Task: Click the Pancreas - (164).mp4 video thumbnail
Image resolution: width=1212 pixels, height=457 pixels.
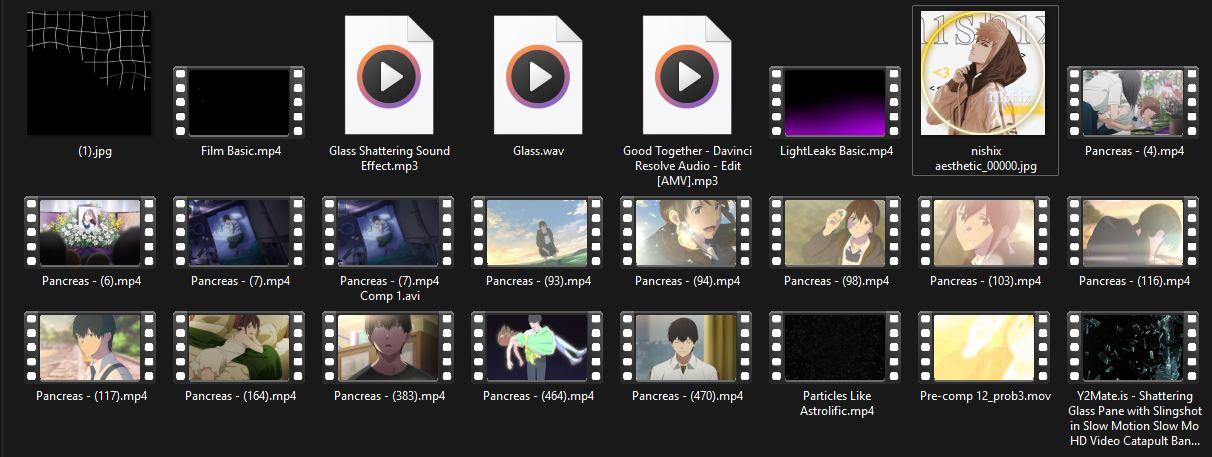Action: (240, 347)
